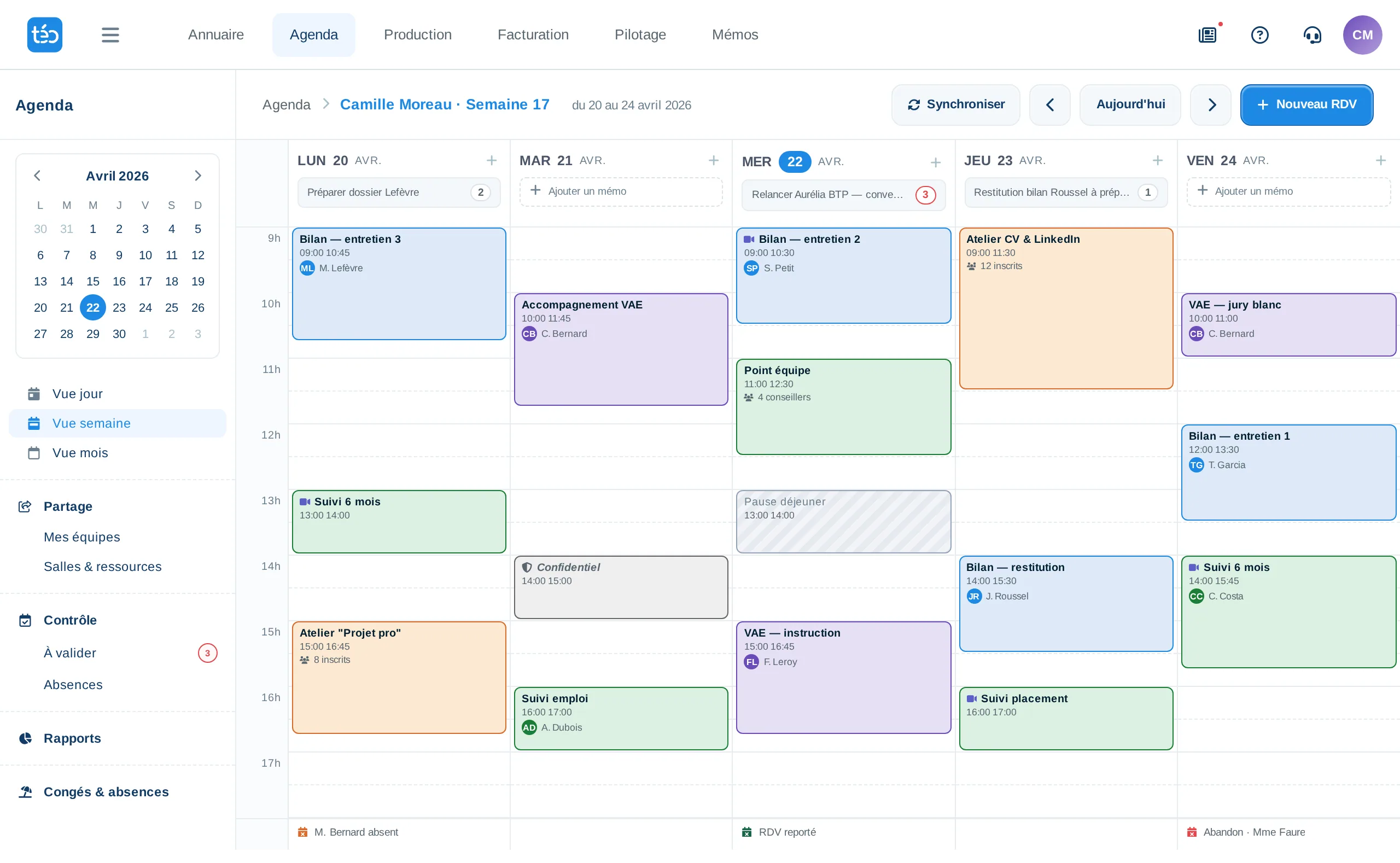Click the Agenda breadcrumb link
The height and width of the screenshot is (863, 1400).
click(287, 105)
